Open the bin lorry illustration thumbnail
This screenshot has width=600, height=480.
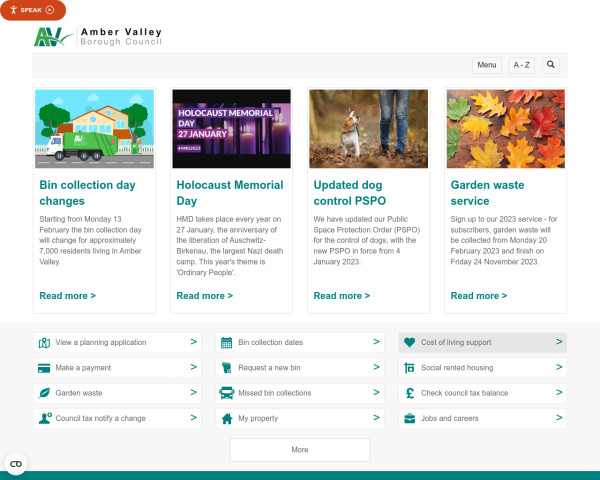tap(95, 129)
